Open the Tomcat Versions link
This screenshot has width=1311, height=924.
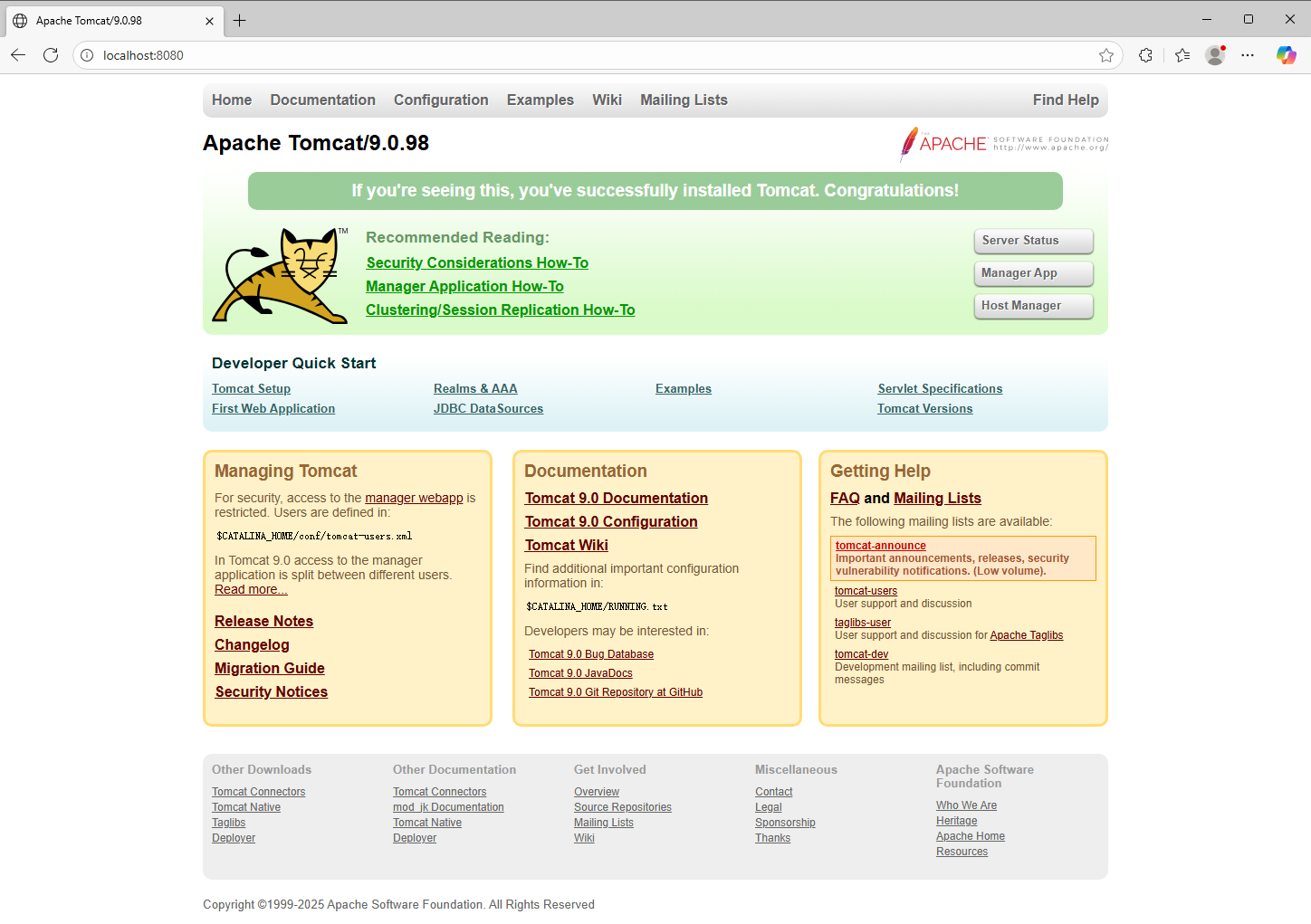pyautogui.click(x=924, y=408)
